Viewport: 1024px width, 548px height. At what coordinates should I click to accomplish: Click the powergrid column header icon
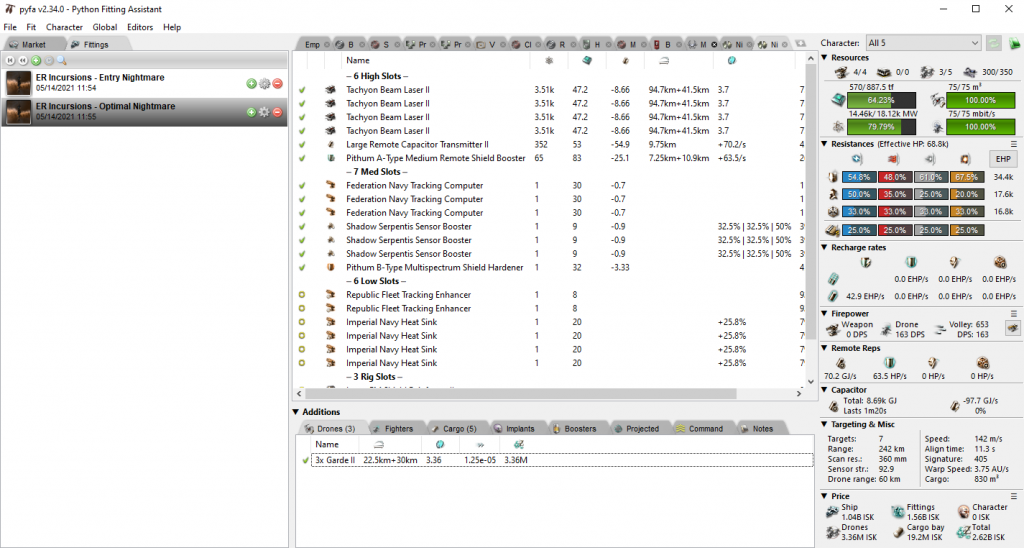[x=549, y=60]
